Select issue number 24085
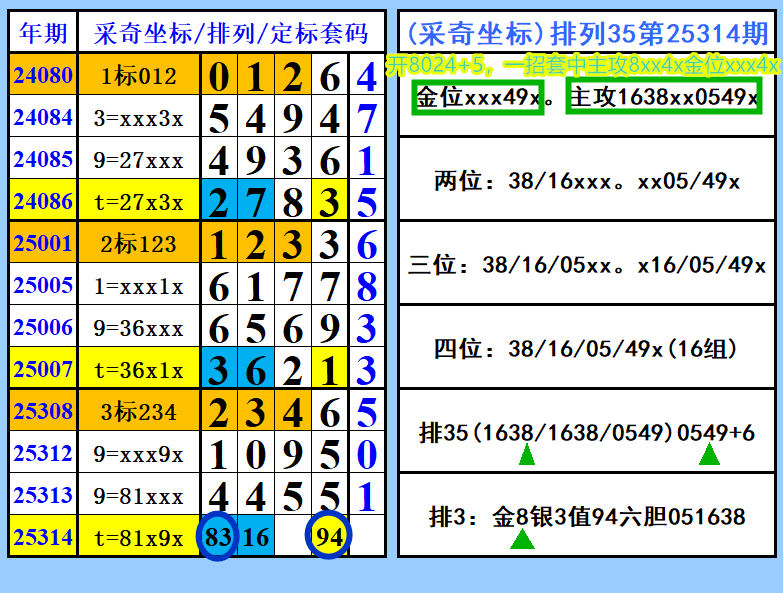This screenshot has width=783, height=593. [x=43, y=159]
